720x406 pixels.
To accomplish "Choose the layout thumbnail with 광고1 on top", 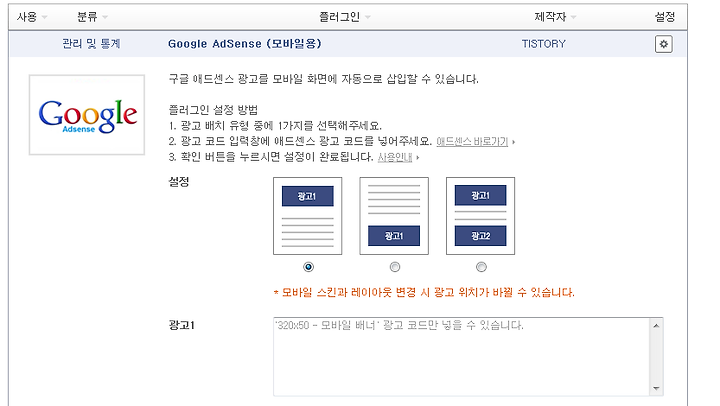I will point(308,216).
